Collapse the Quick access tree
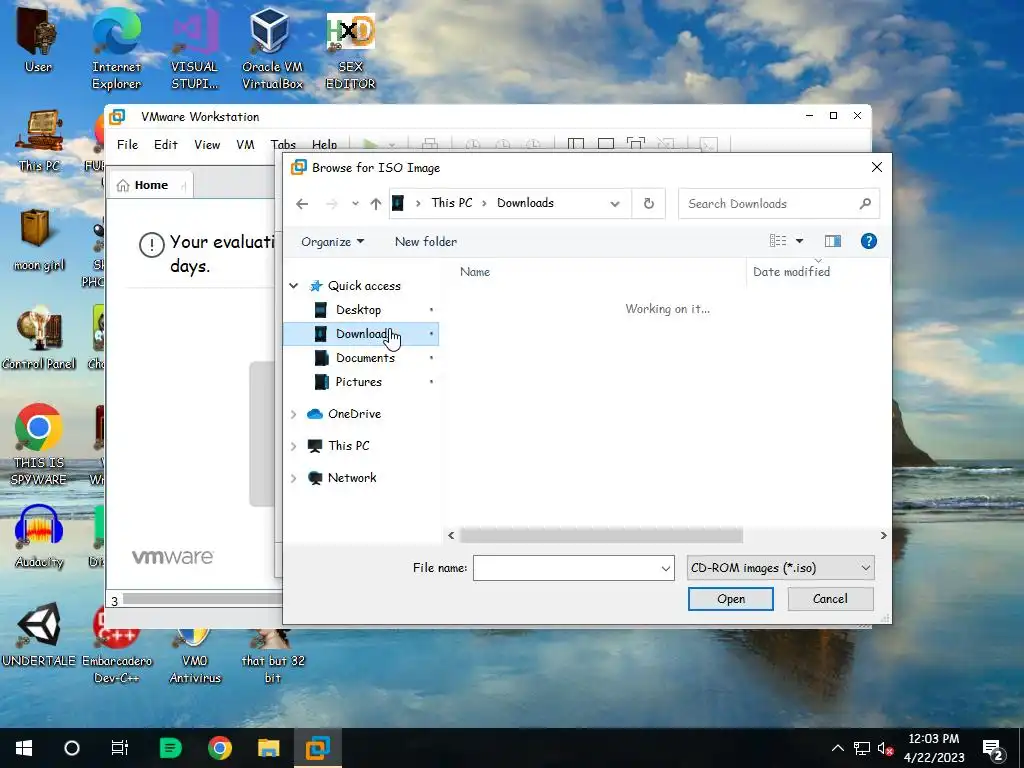The width and height of the screenshot is (1024, 768). pos(294,285)
